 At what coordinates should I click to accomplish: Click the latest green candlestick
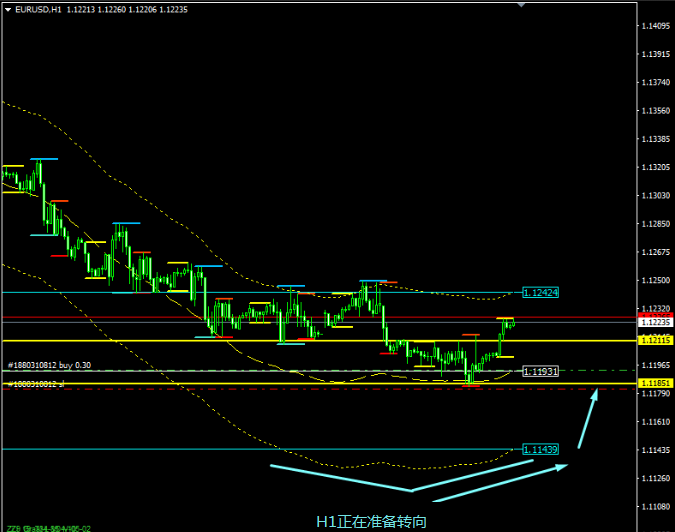[x=509, y=324]
